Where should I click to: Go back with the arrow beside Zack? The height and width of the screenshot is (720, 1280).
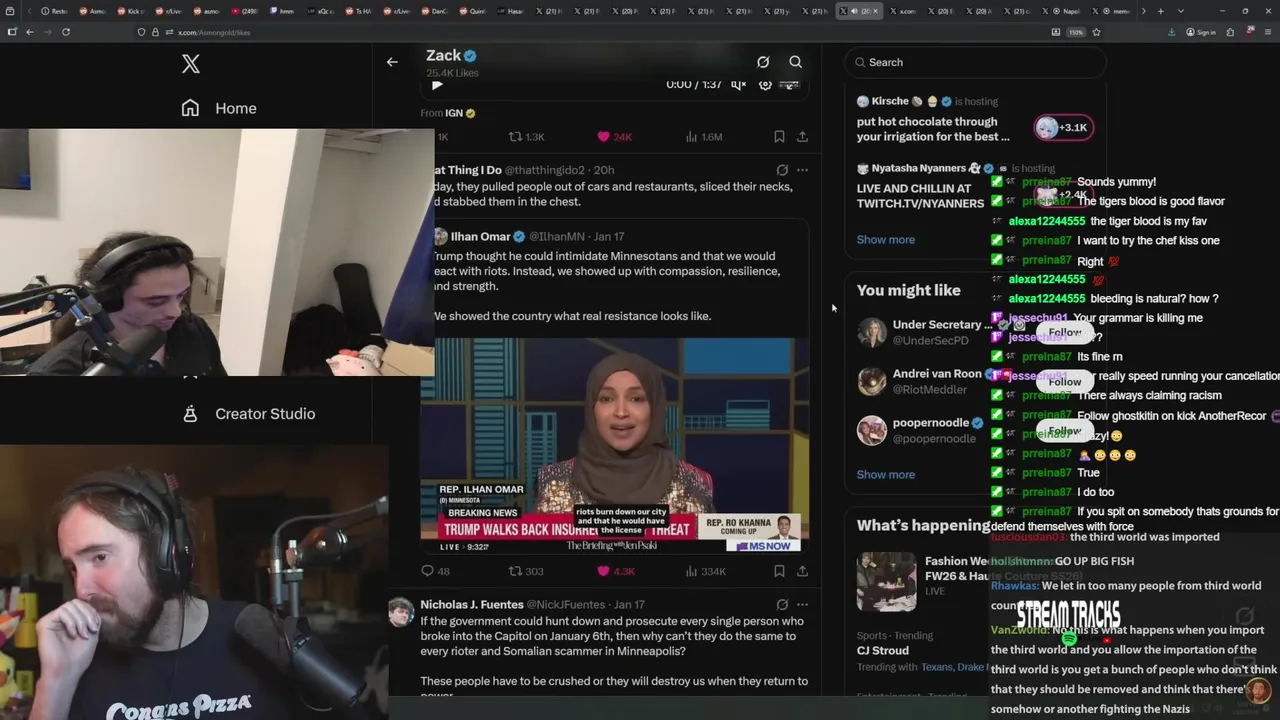tap(392, 62)
